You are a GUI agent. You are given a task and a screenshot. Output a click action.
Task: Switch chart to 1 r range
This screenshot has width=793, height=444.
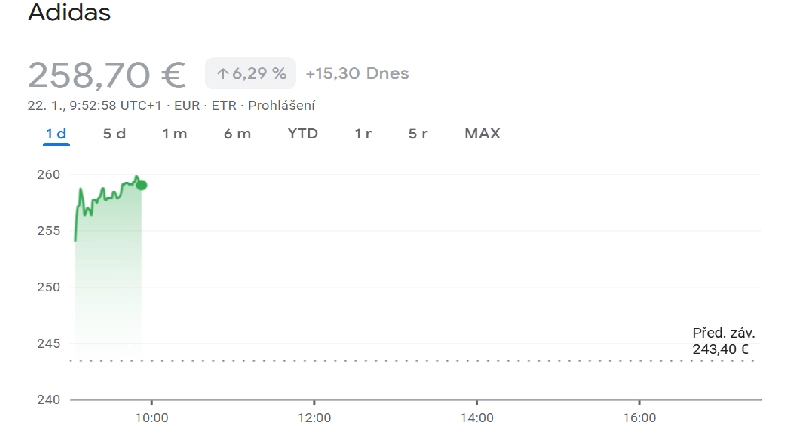coord(363,134)
